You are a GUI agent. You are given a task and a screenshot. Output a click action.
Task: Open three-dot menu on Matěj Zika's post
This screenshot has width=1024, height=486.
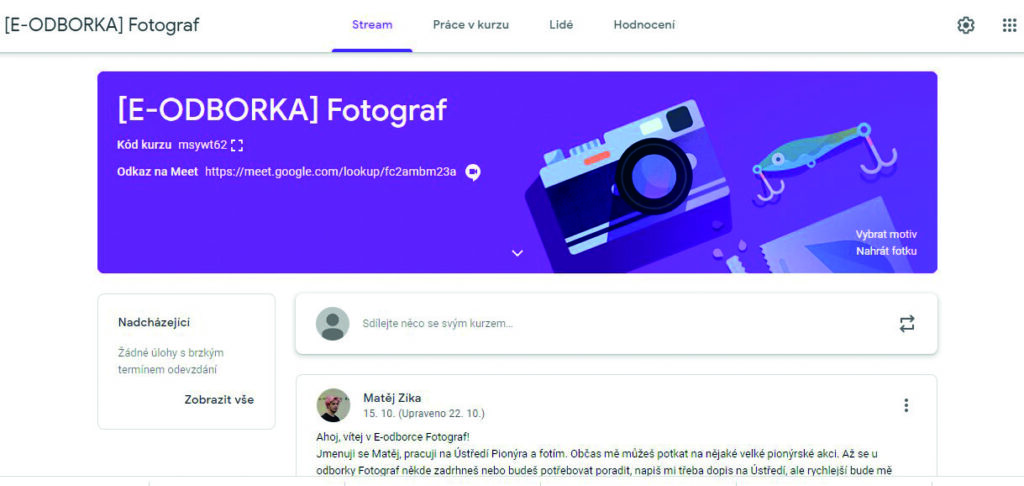(x=906, y=405)
